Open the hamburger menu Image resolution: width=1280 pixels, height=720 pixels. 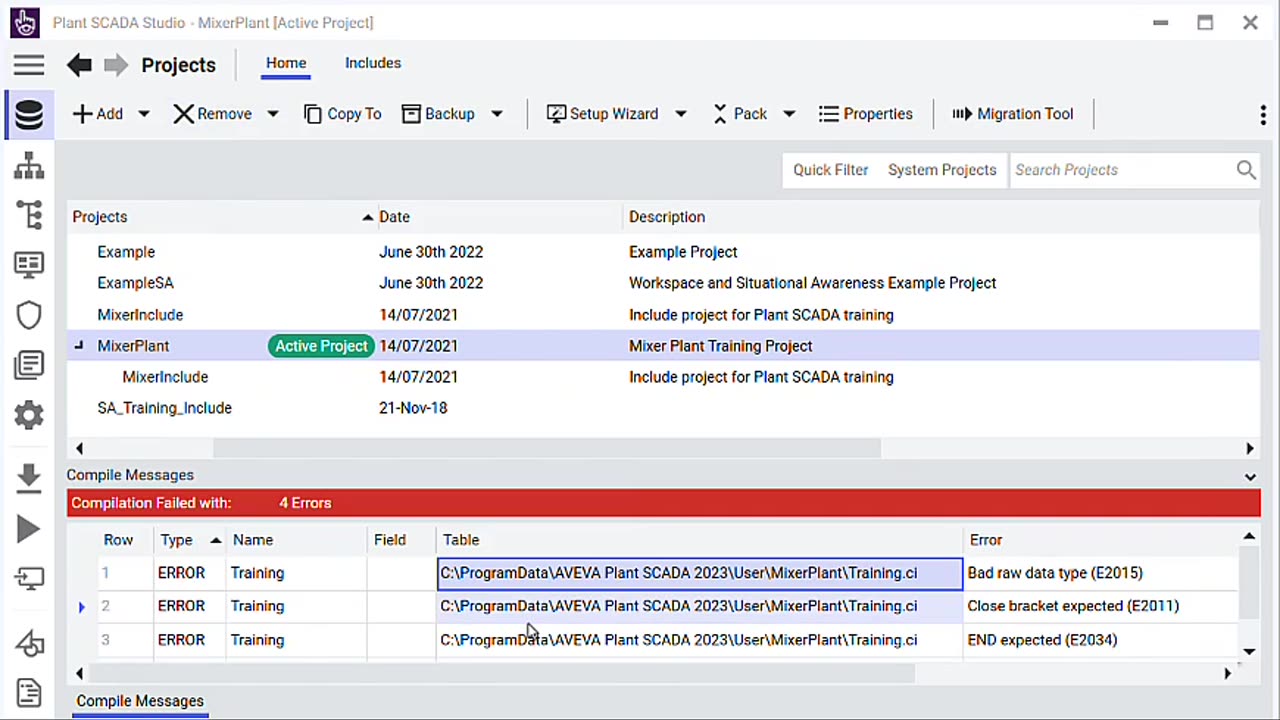point(28,65)
